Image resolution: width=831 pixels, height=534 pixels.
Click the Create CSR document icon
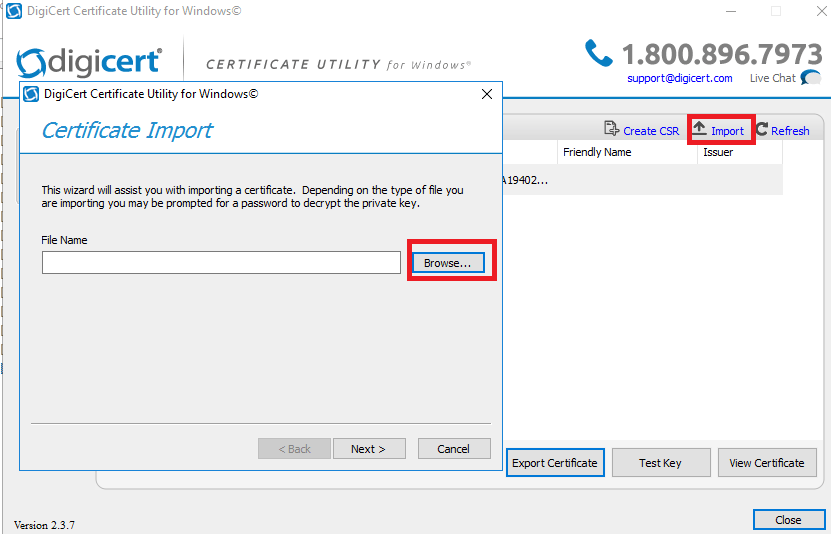611,129
